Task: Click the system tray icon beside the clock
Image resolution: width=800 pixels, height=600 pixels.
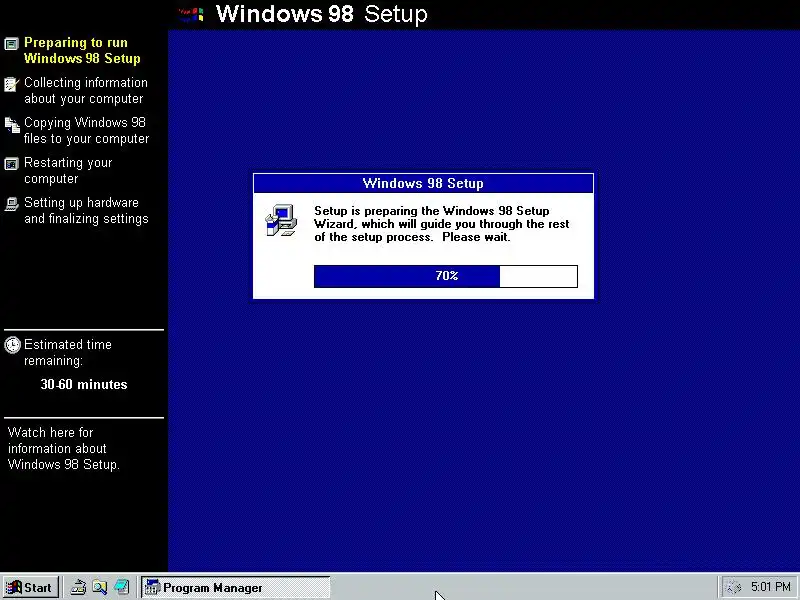Action: 733,588
